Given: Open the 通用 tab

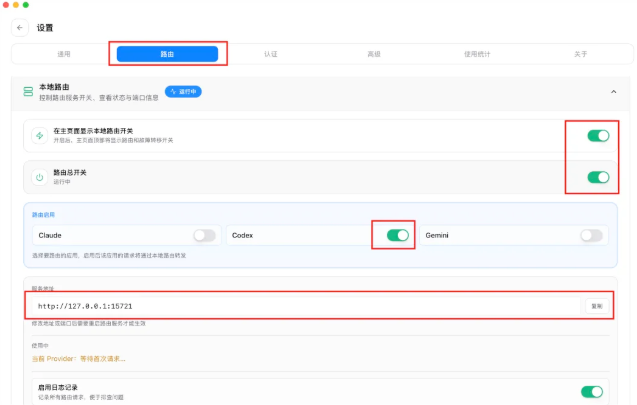Looking at the screenshot, I should (x=64, y=54).
